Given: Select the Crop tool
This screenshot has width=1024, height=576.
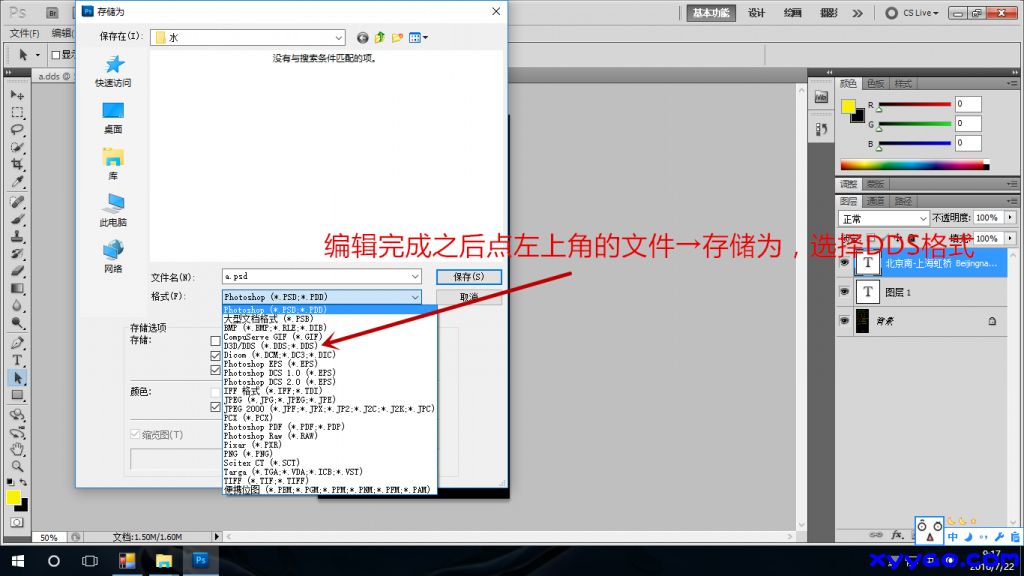Looking at the screenshot, I should tap(17, 164).
